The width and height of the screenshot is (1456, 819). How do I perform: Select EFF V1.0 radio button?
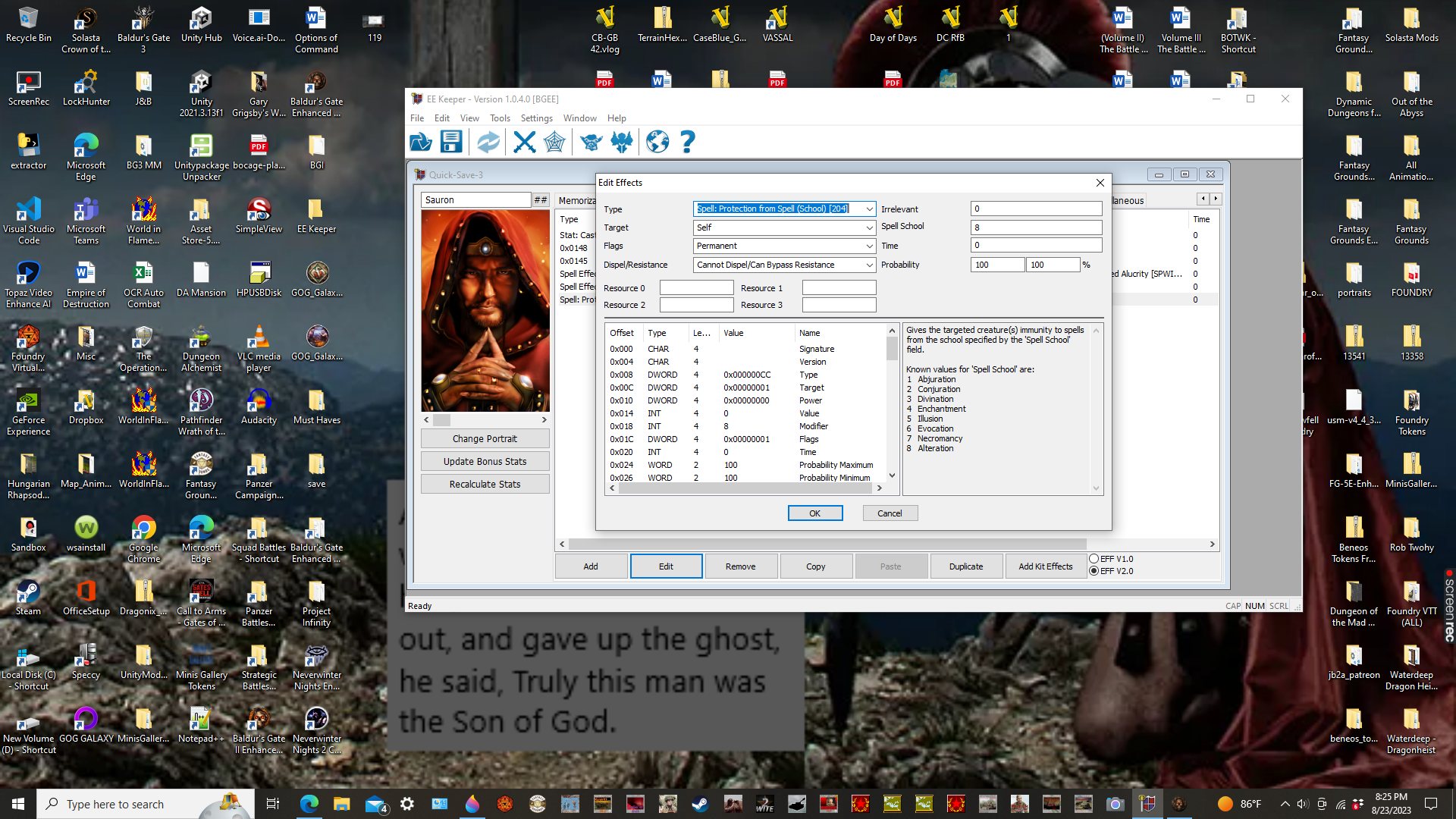1094,559
